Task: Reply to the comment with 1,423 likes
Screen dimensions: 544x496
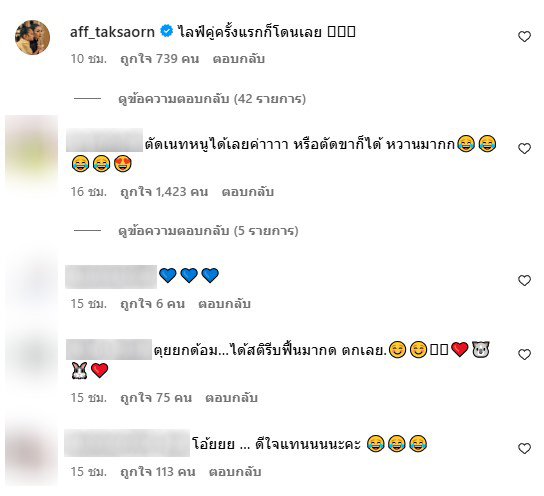Action: click(x=248, y=191)
